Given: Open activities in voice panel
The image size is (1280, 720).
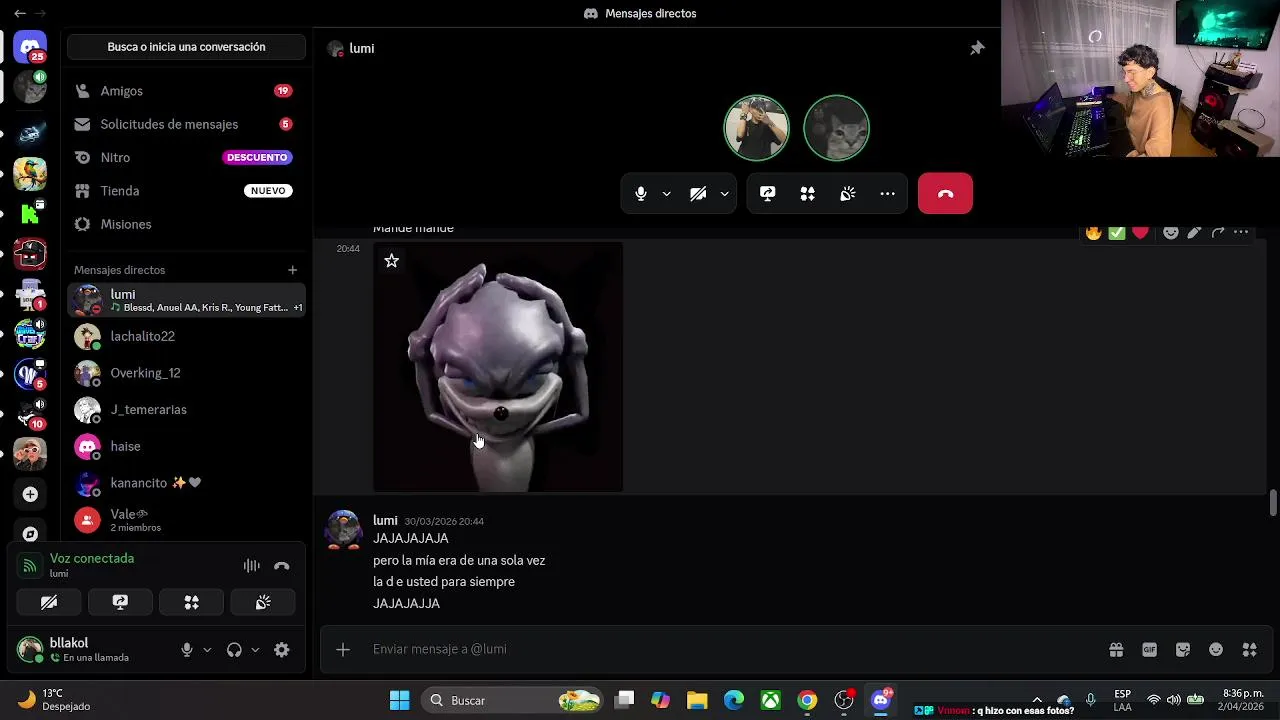Looking at the screenshot, I should tap(191, 602).
